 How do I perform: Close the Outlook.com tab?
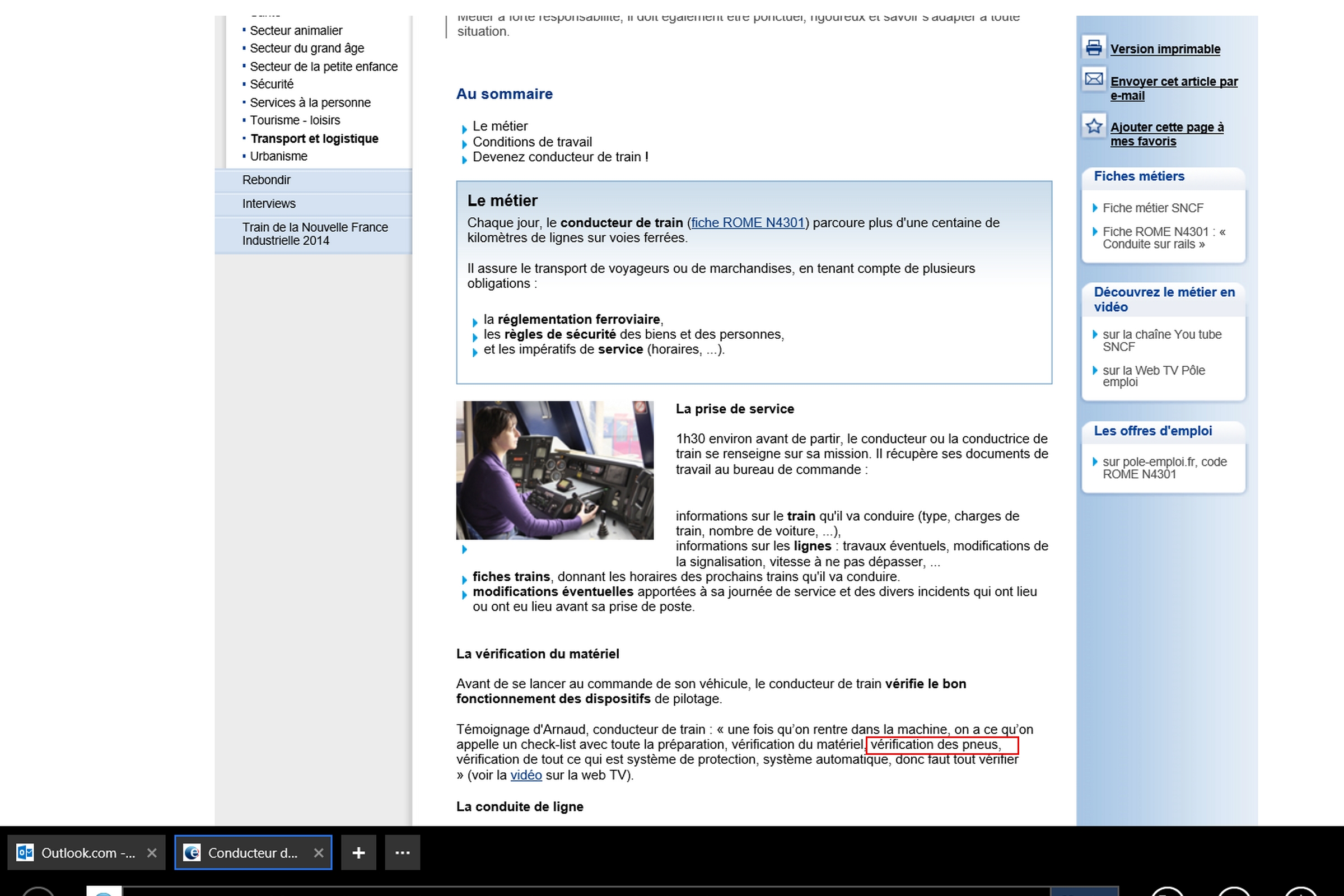(151, 852)
